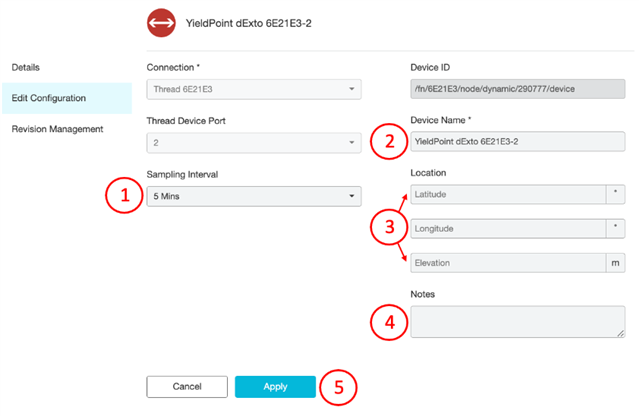Image resolution: width=639 pixels, height=416 pixels.
Task: Click the Notes resize handle corner
Action: pos(621,333)
